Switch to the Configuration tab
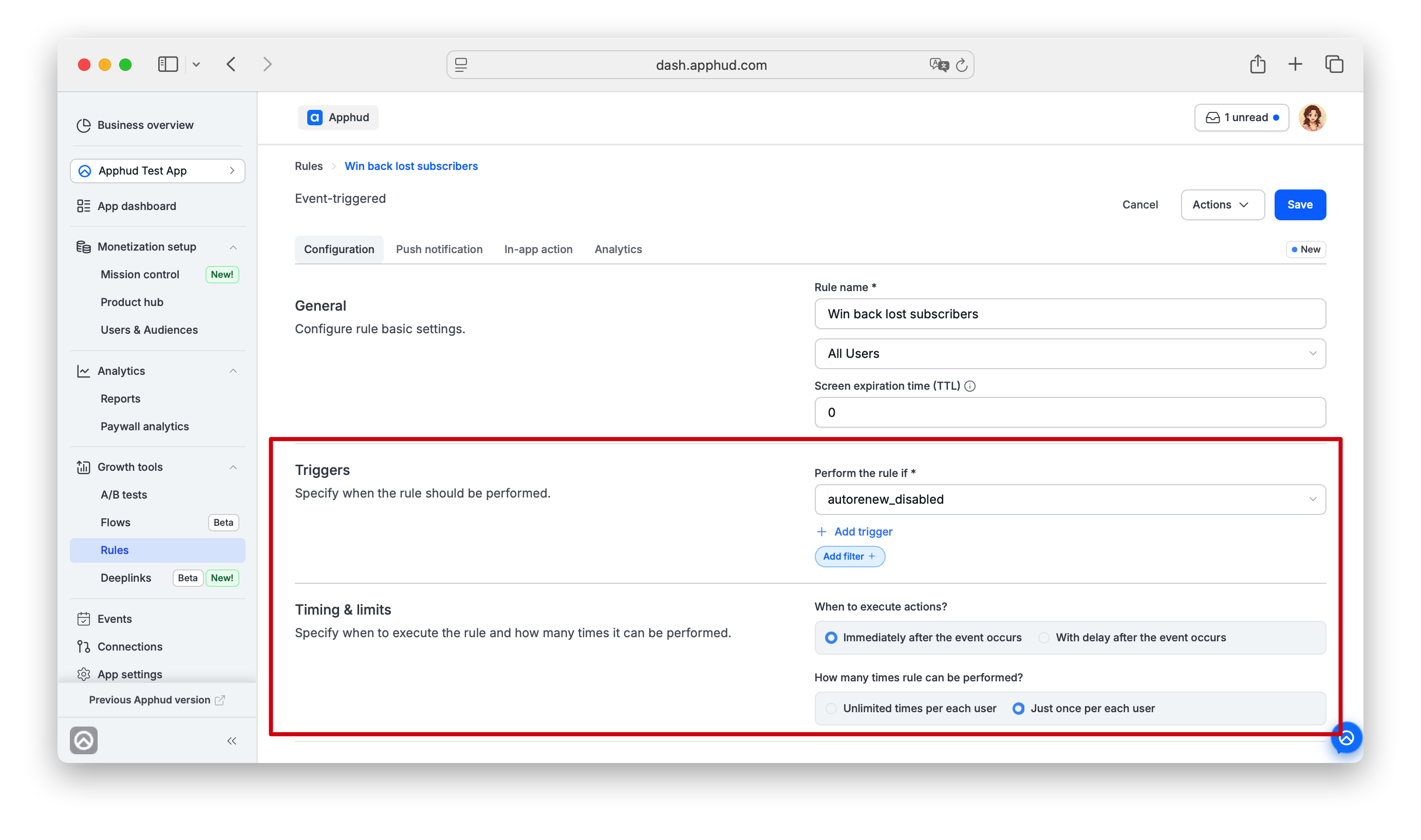Image resolution: width=1421 pixels, height=840 pixels. click(339, 249)
